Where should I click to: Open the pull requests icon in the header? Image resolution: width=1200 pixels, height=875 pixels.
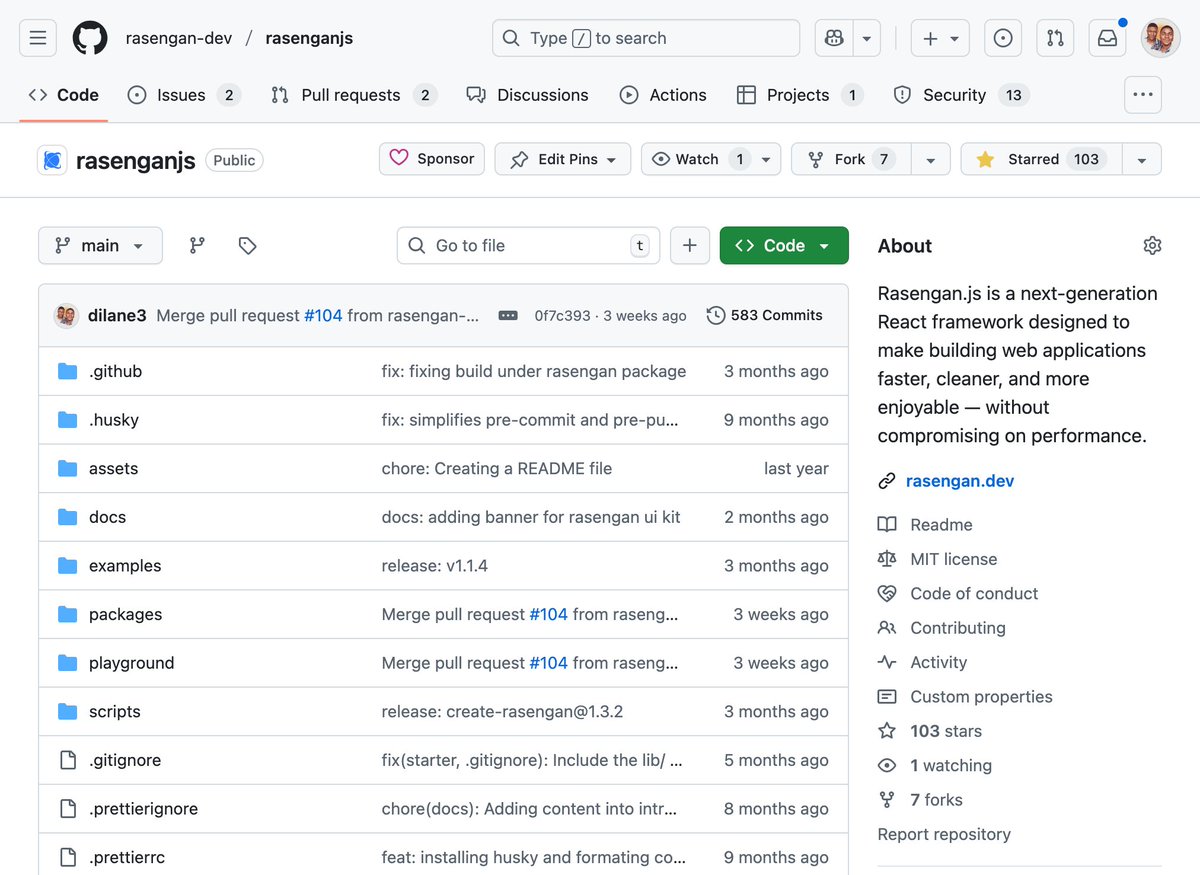pos(1055,37)
